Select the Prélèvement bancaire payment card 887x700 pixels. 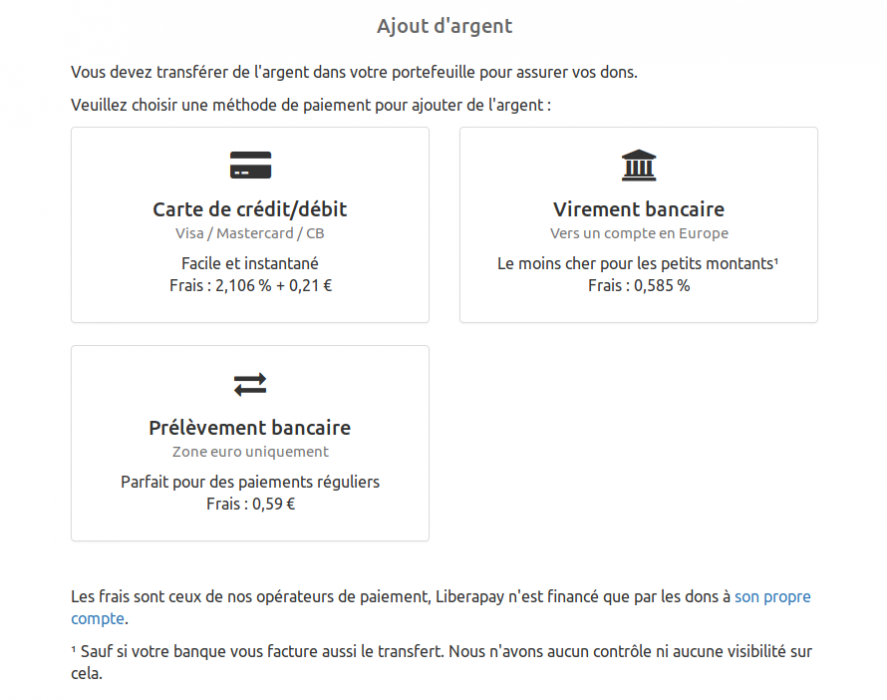click(249, 442)
